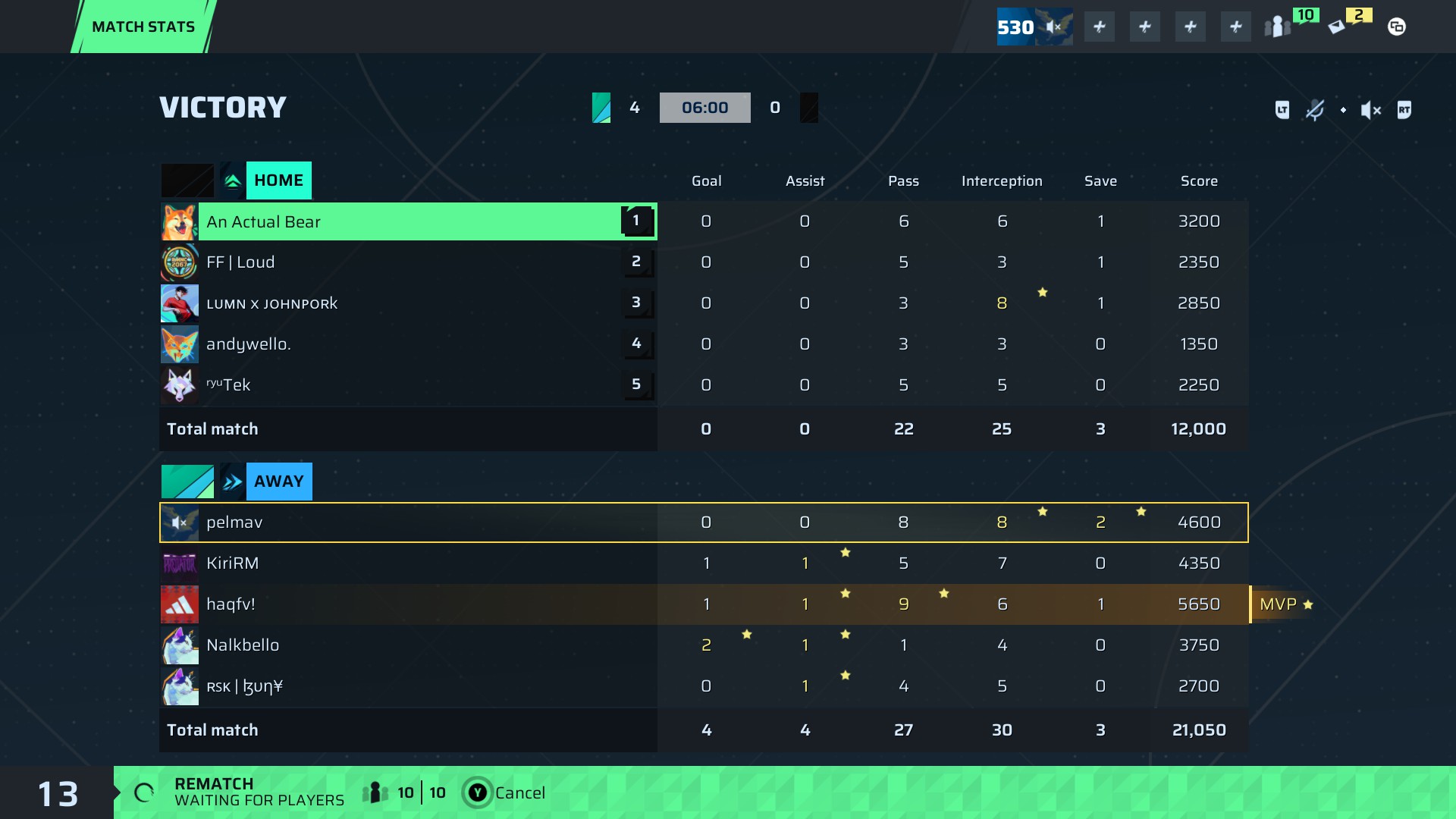1456x819 pixels.
Task: Click the rematch loading spinner icon
Action: point(144,793)
